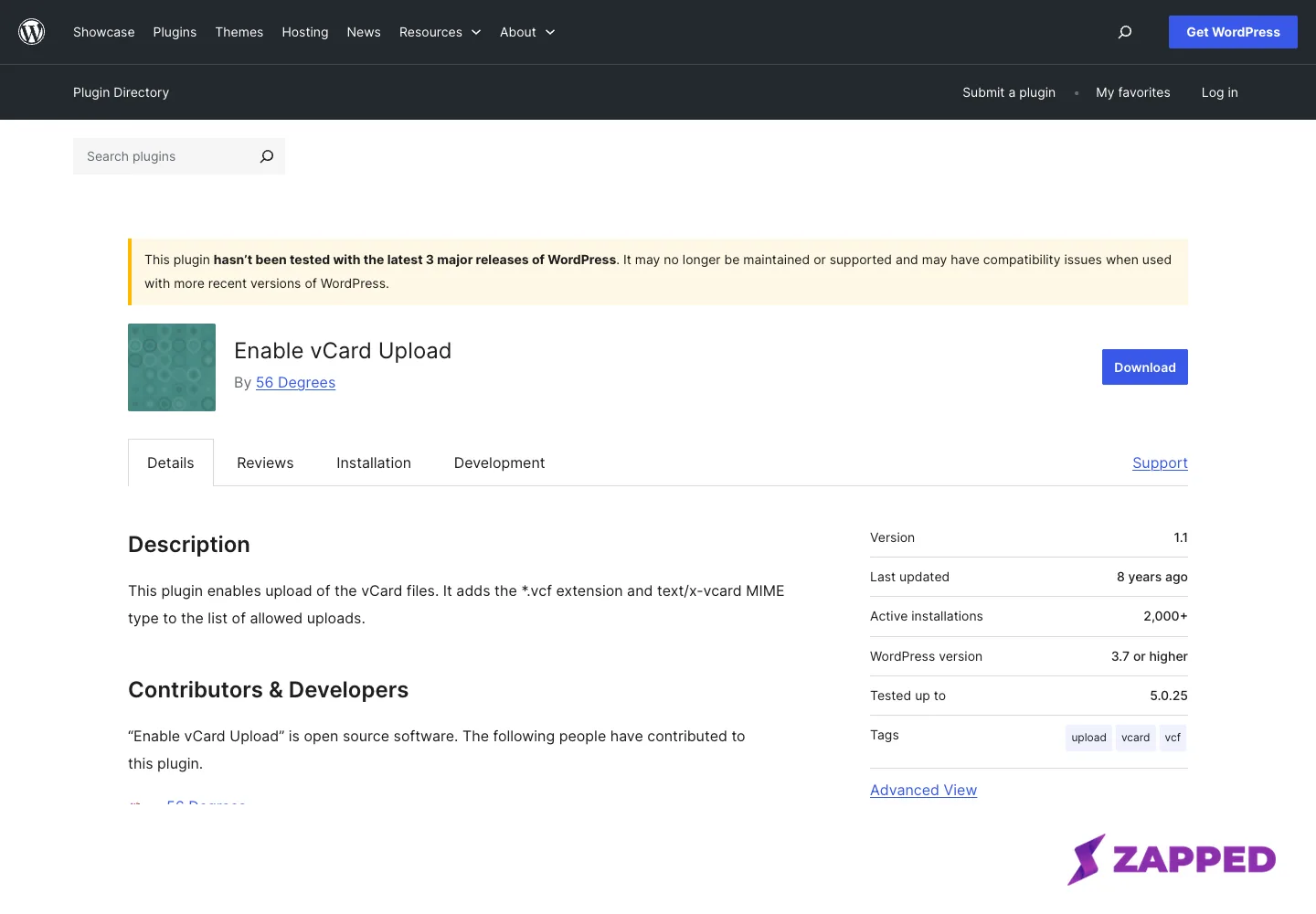Click the Download plugin button

point(1145,367)
